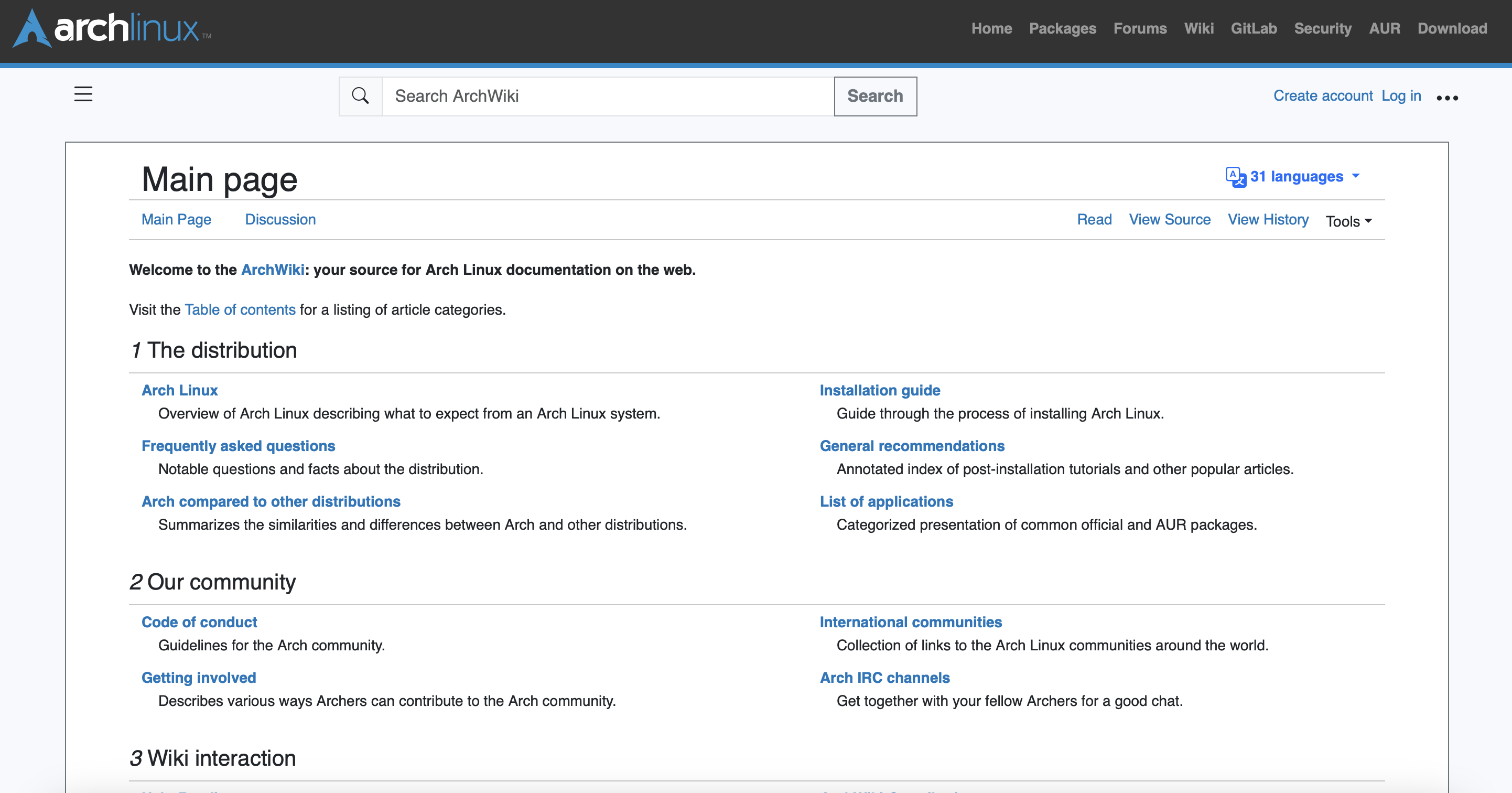Click the magnifying glass search icon
This screenshot has width=1512, height=793.
point(360,95)
